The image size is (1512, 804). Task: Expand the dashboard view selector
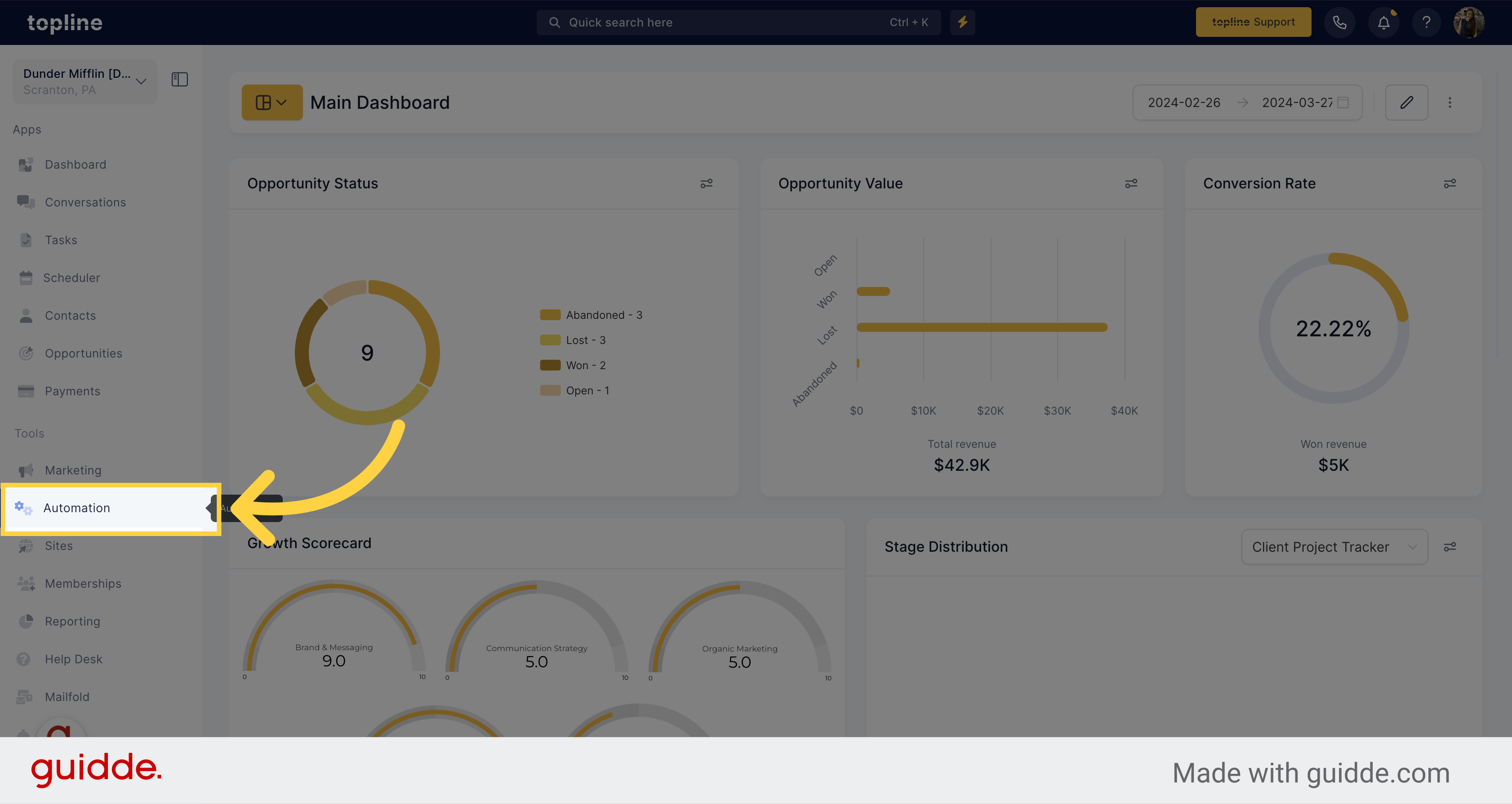click(x=271, y=102)
